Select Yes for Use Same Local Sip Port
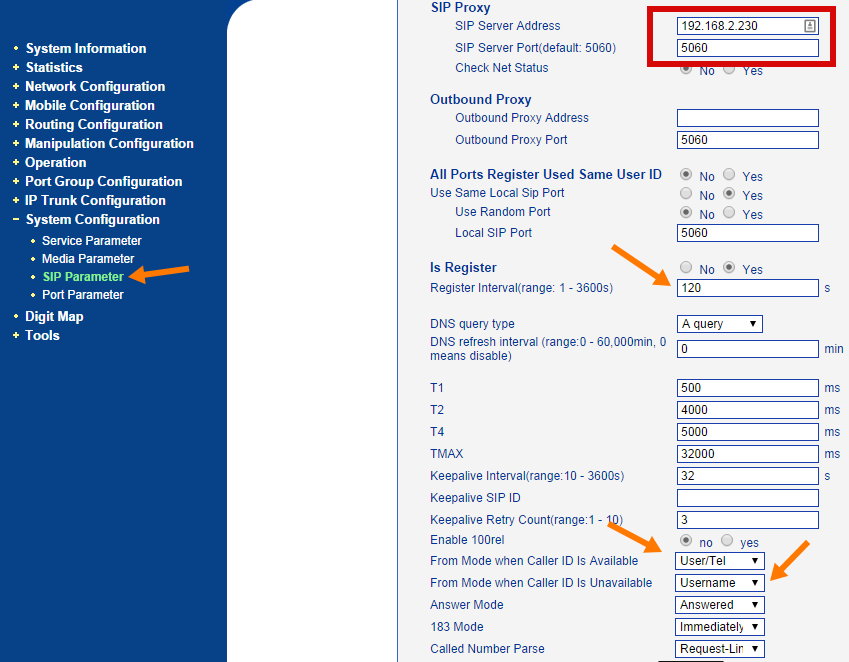 click(729, 193)
